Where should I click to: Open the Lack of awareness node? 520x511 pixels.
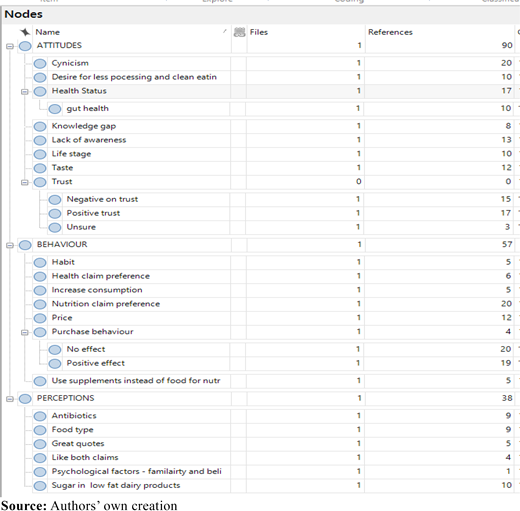89,140
